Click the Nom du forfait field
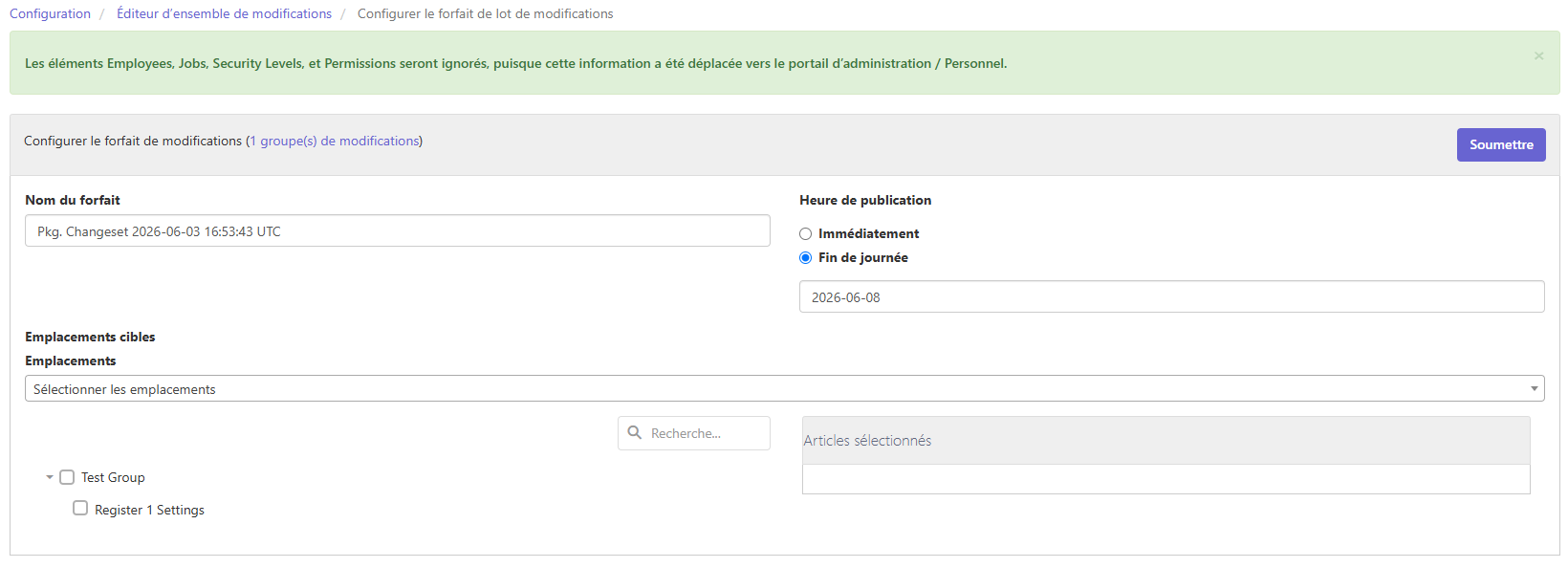This screenshot has width=1568, height=568. 398,230
